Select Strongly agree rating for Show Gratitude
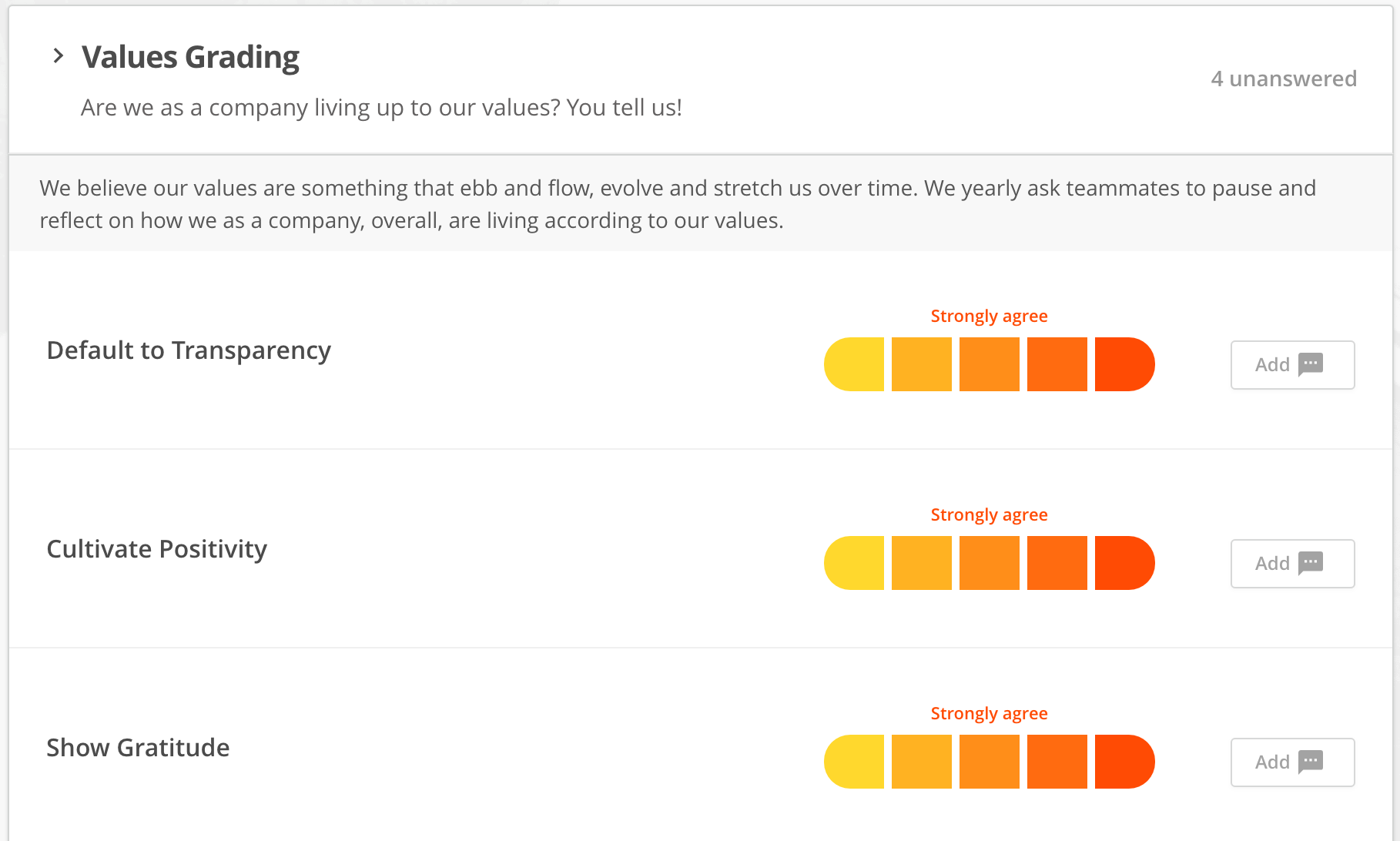 click(x=1124, y=762)
